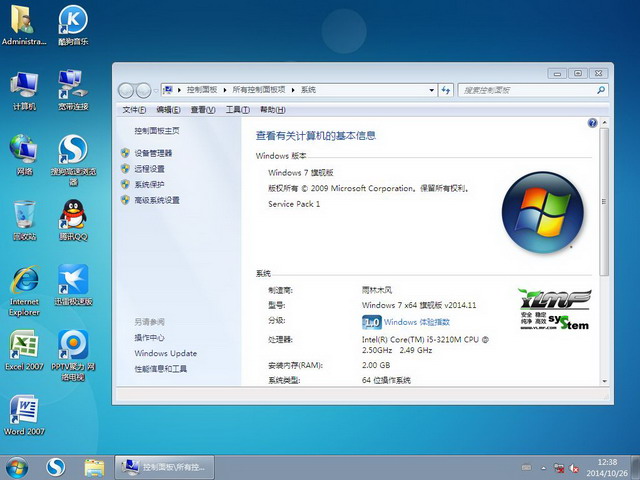
Task: Select the text 'Service Pack 1'
Action: (x=294, y=204)
